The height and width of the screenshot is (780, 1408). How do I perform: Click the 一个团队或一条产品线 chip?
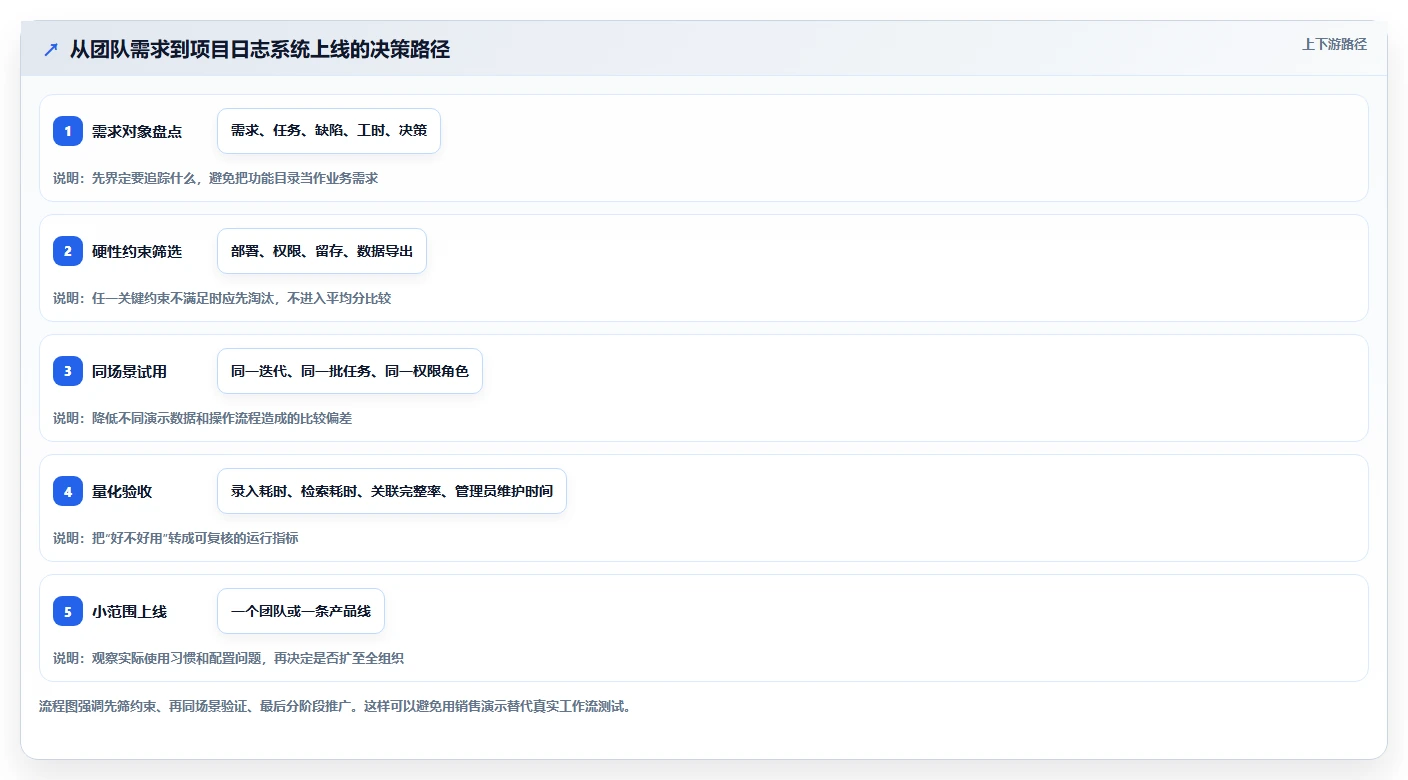[301, 611]
